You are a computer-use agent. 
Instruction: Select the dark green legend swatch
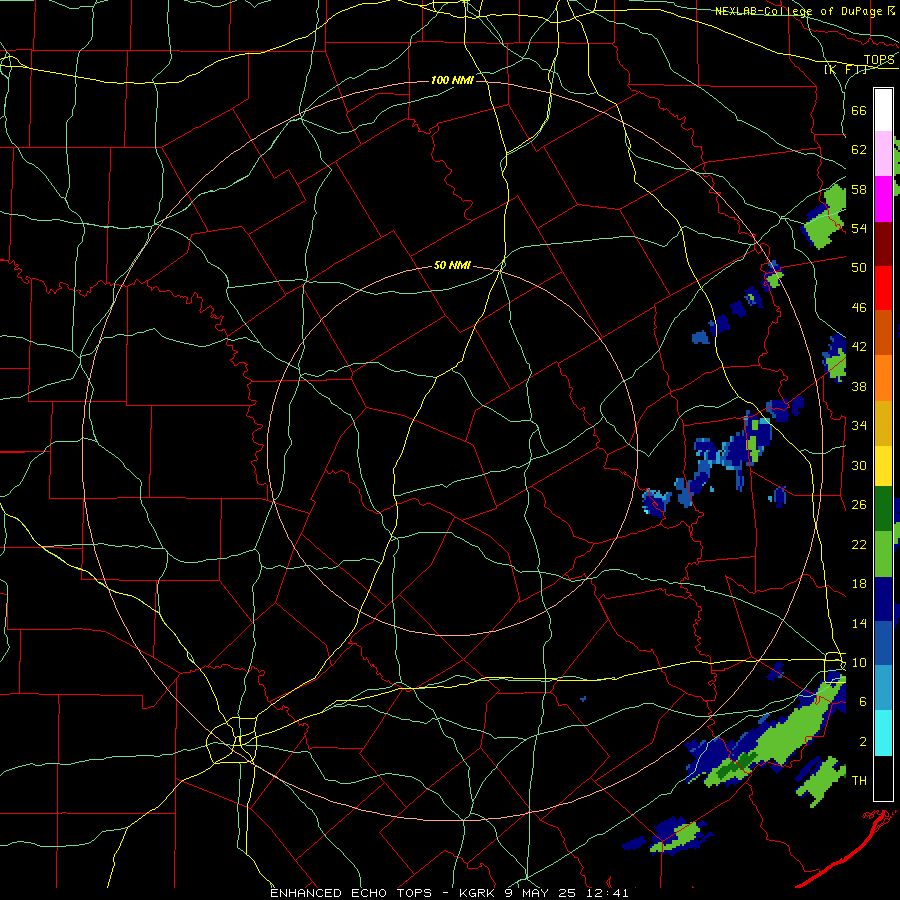883,509
